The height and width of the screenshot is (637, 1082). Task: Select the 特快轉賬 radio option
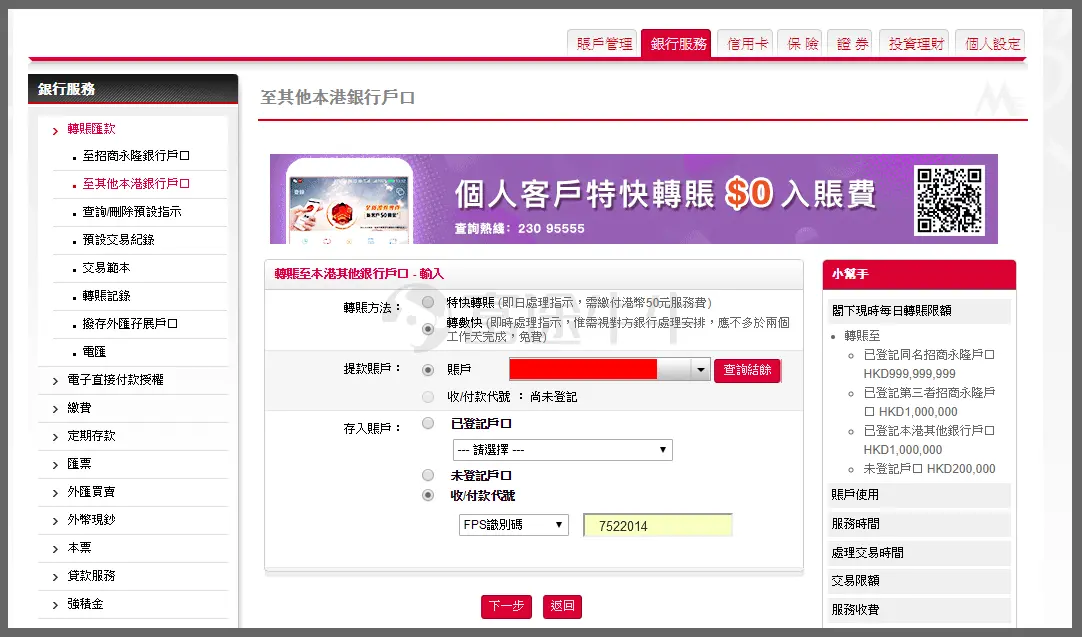[428, 302]
